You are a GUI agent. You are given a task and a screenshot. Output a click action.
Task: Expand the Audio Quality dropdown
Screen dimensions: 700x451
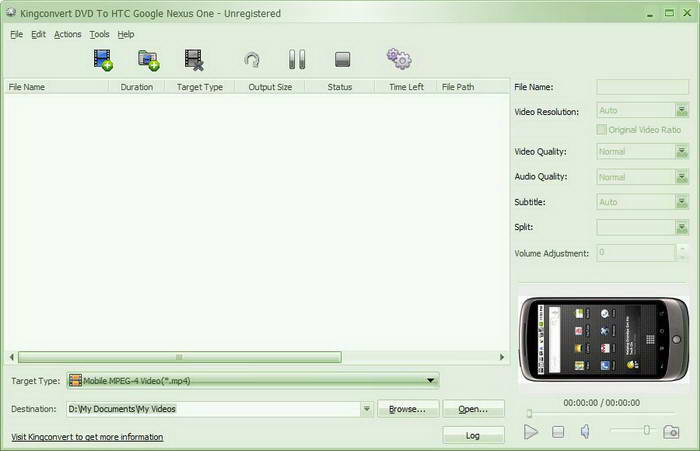(682, 177)
